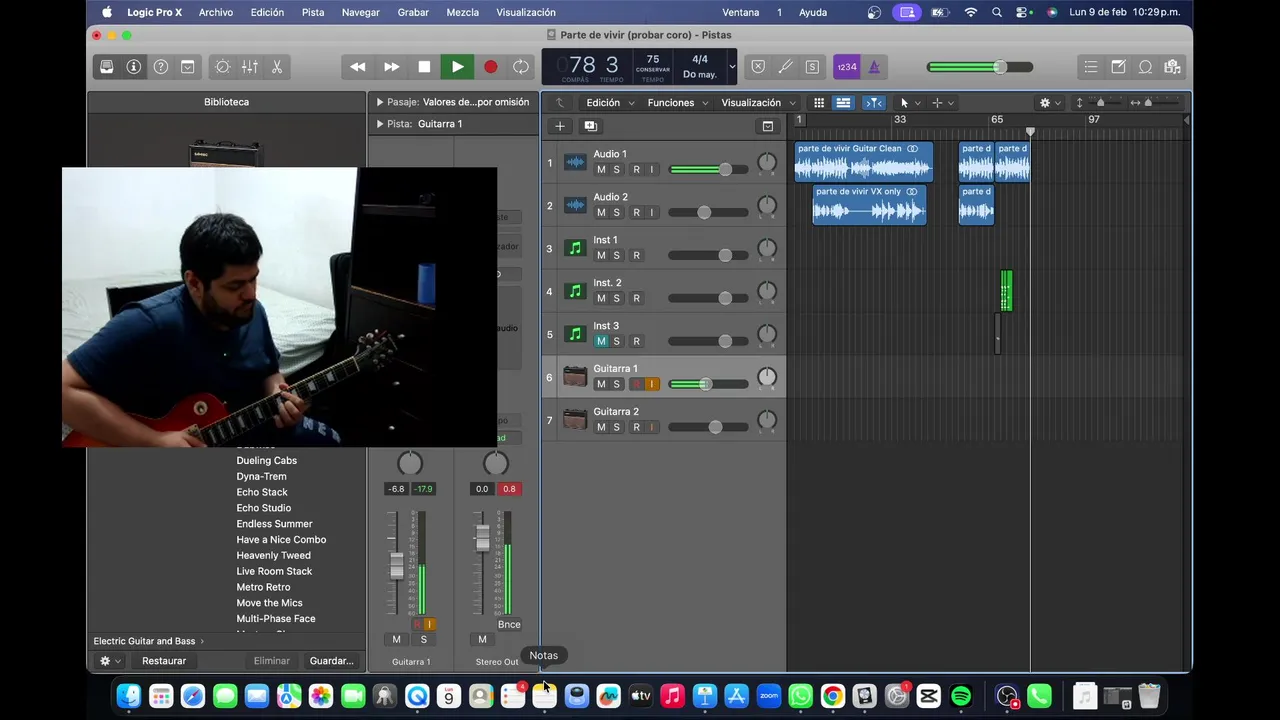Viewport: 1280px width, 720px height.
Task: Click the grid view icon in tracks toolbar
Action: point(819,102)
